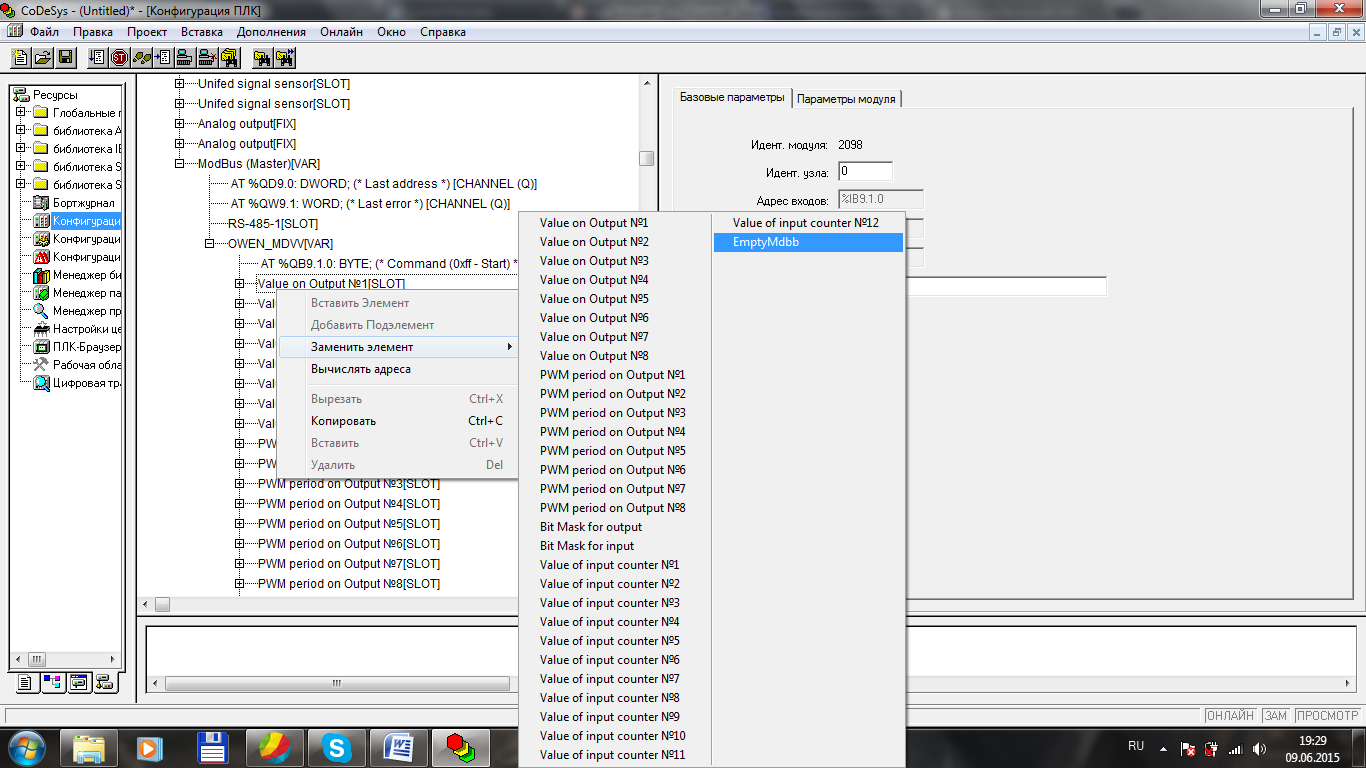Click the Login to PLC toolbar icon
This screenshot has width=1366, height=768.
coord(186,57)
